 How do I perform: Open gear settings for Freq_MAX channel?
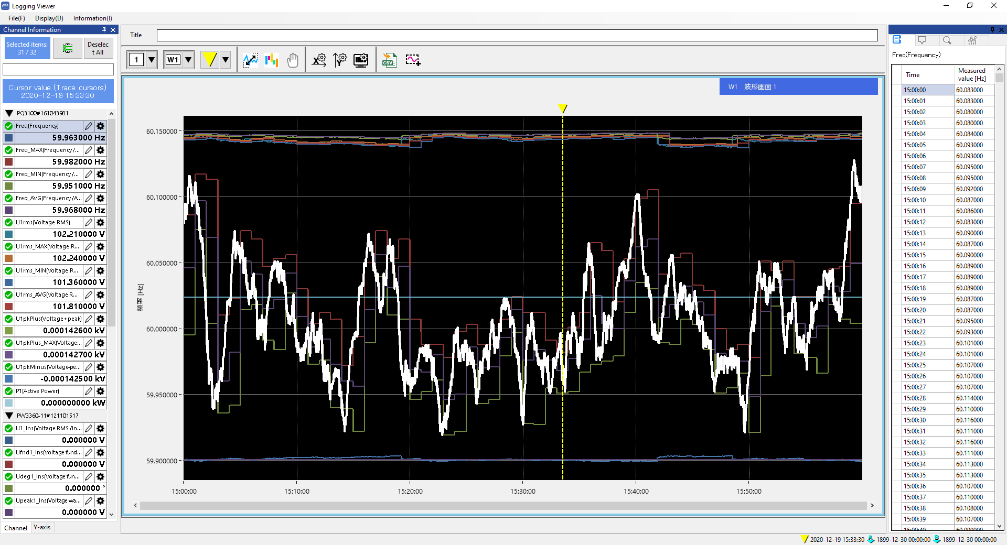coord(100,150)
